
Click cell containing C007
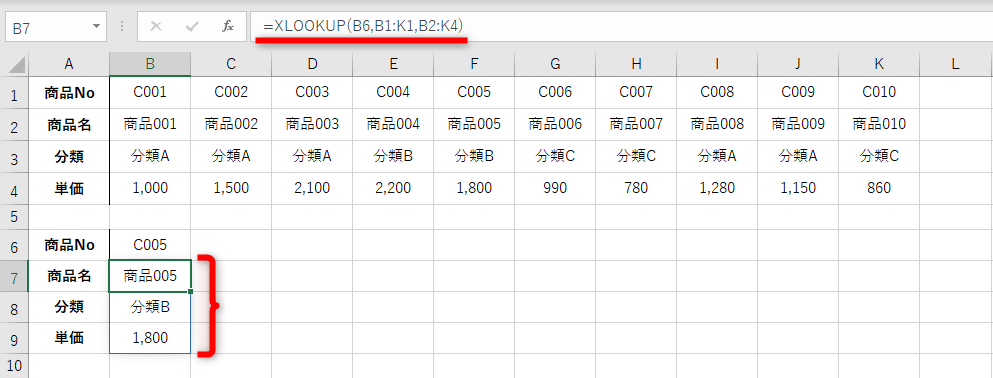click(x=636, y=92)
